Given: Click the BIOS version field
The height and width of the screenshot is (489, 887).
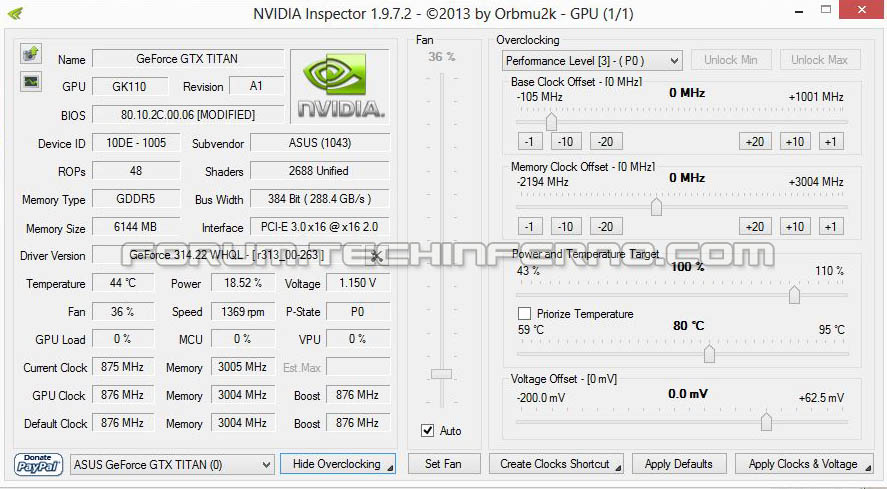Looking at the screenshot, I should 188,115.
